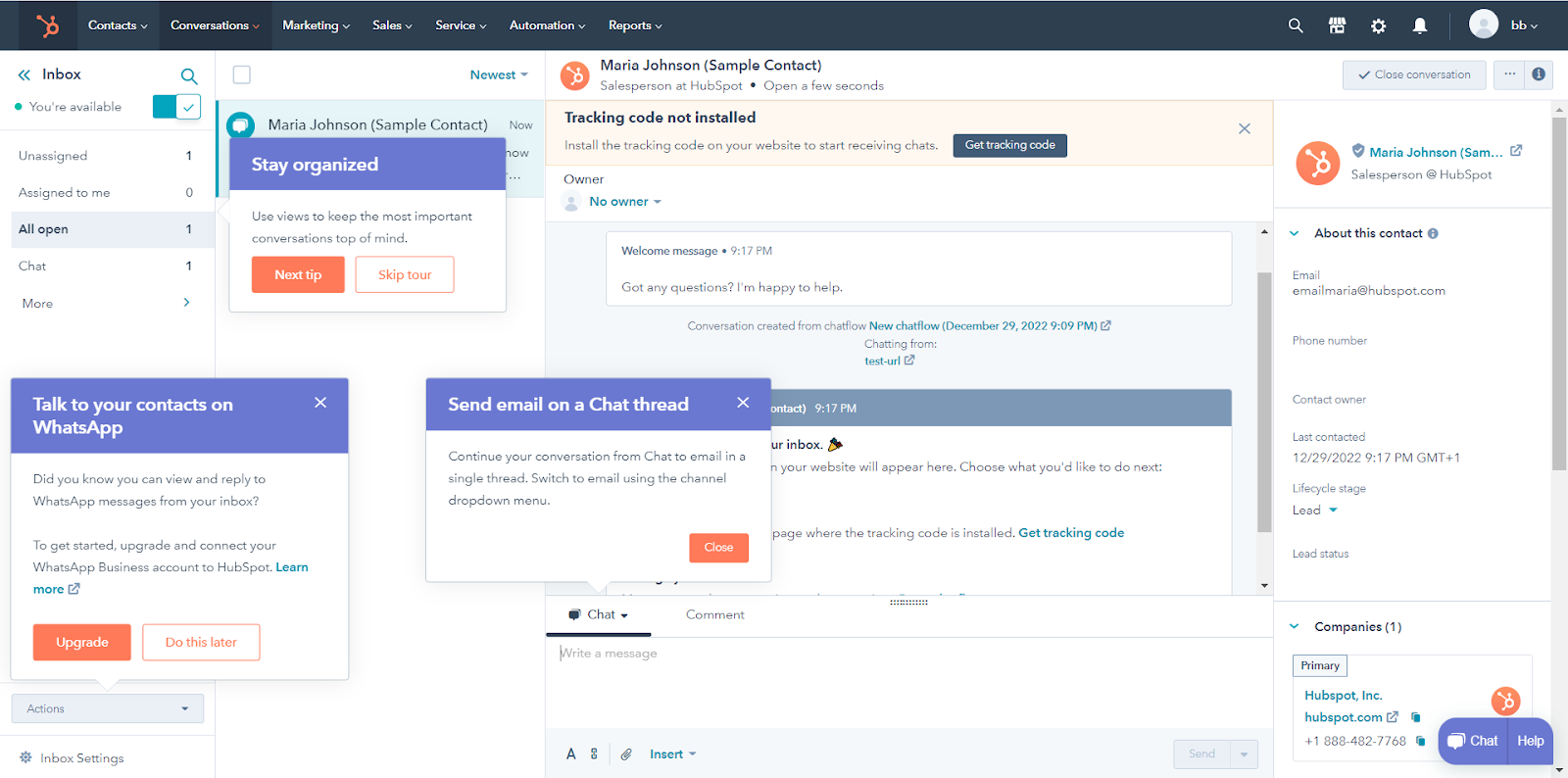Switch to the Comment tab
Viewport: 1568px width, 778px height.
click(714, 614)
